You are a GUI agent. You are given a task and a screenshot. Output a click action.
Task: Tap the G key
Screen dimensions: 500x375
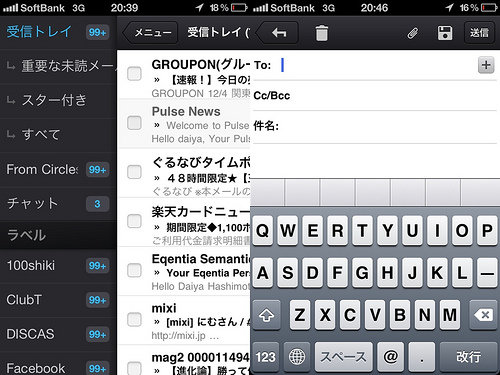click(362, 273)
